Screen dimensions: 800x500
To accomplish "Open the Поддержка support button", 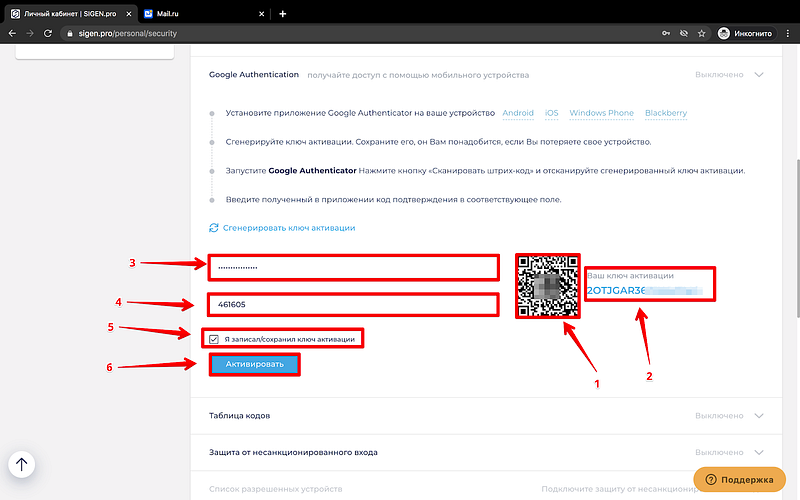I will point(739,480).
